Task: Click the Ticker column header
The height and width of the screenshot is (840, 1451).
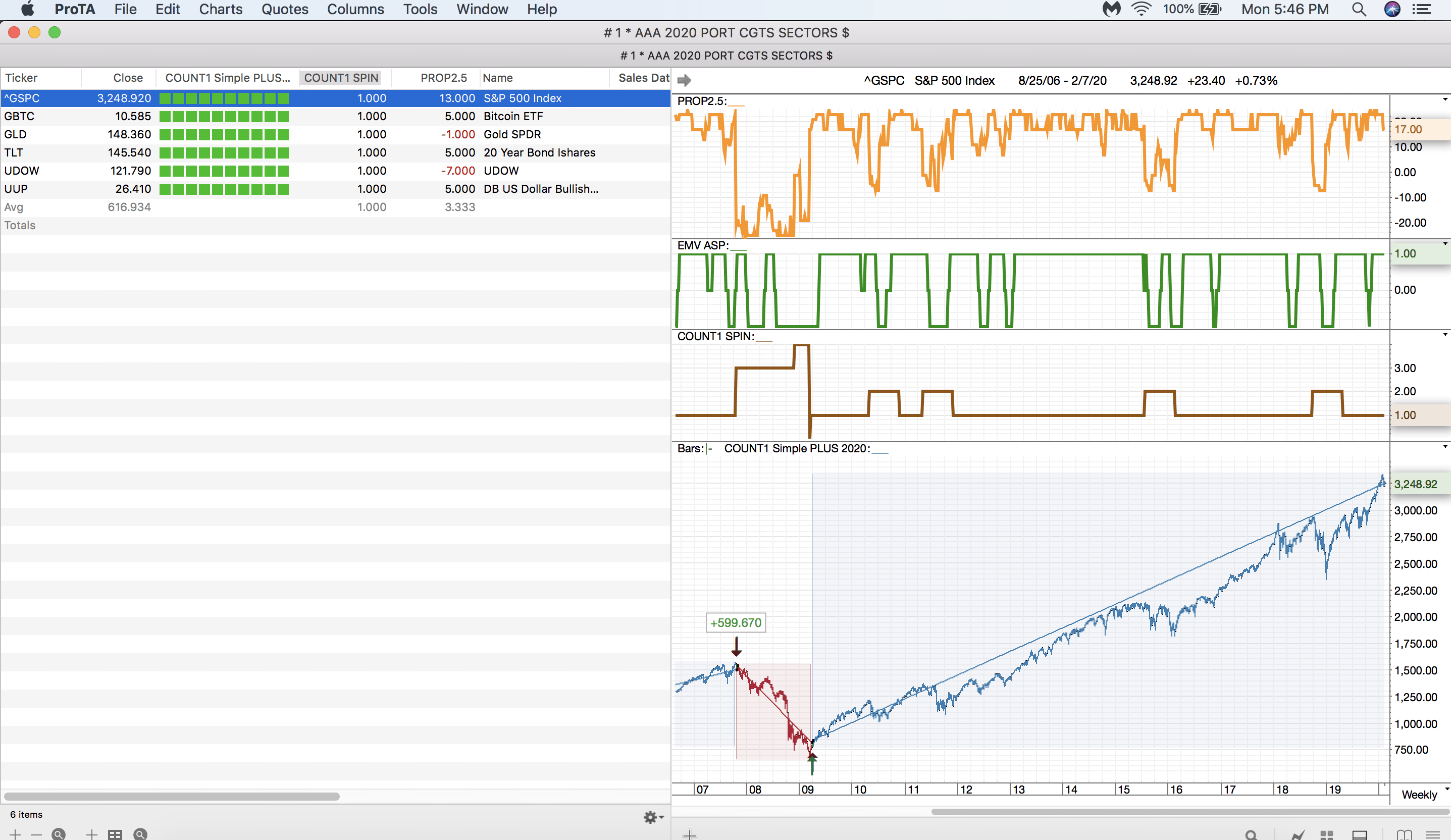Action: [x=21, y=78]
